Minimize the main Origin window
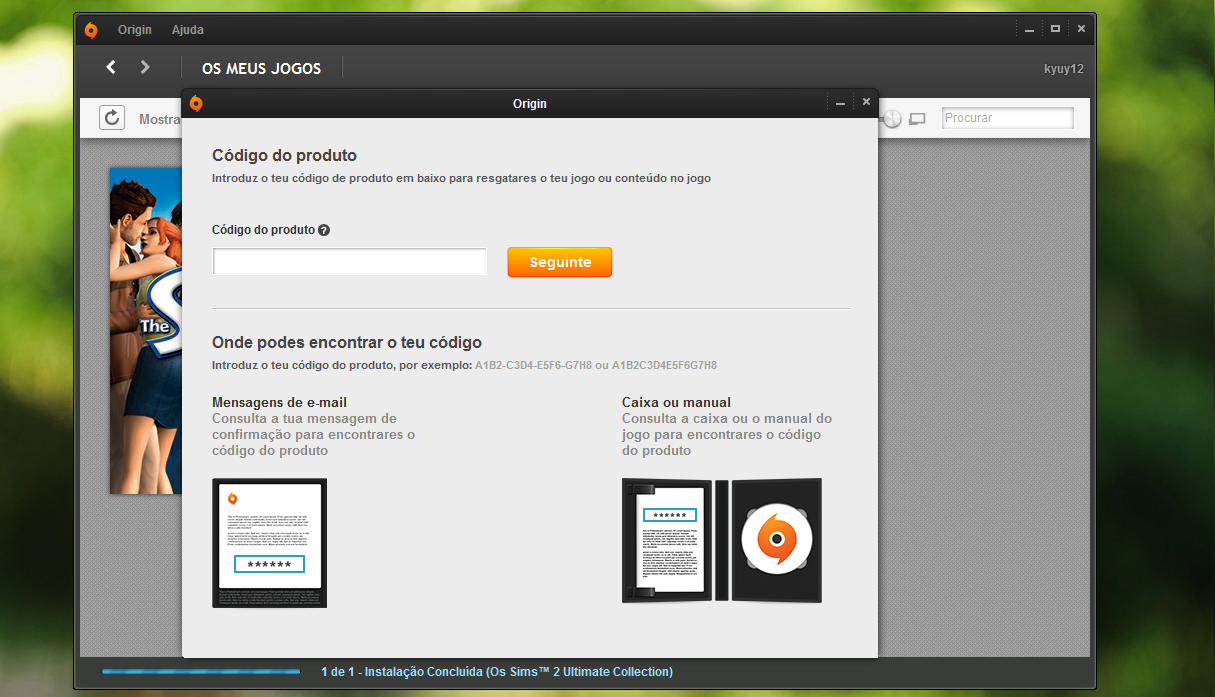The height and width of the screenshot is (697, 1215). click(1031, 30)
